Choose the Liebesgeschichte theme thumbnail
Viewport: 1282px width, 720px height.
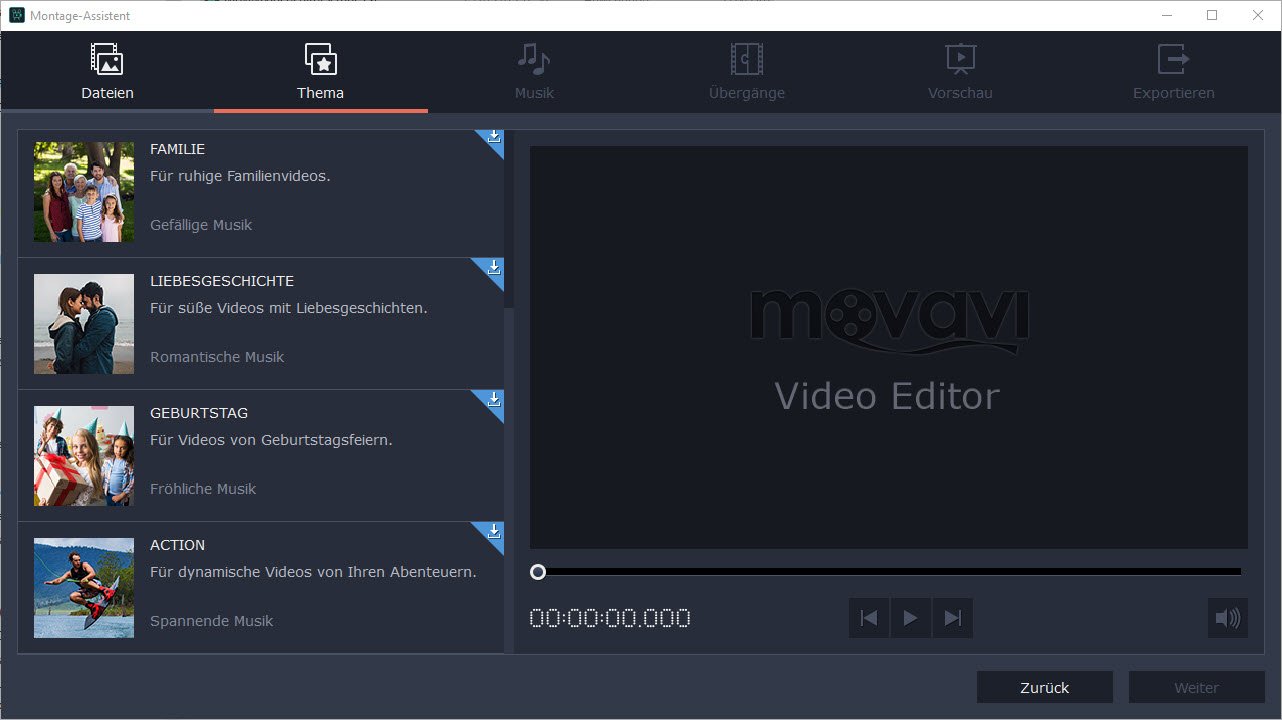tap(84, 324)
